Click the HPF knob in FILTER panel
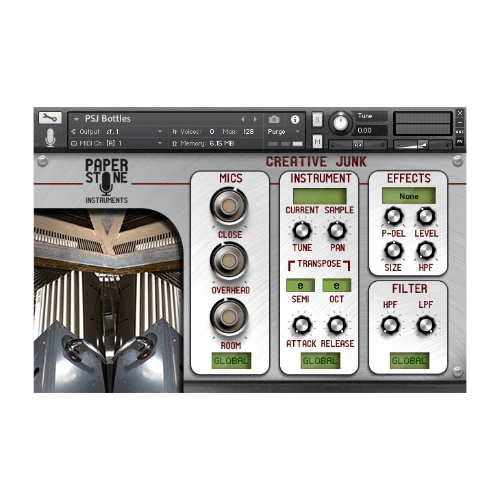Screen dimensions: 500x500 click(x=390, y=325)
